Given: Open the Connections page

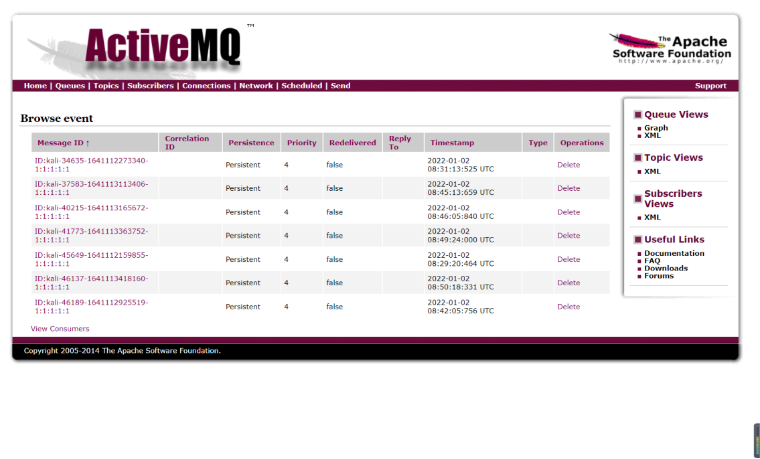Looking at the screenshot, I should 206,86.
